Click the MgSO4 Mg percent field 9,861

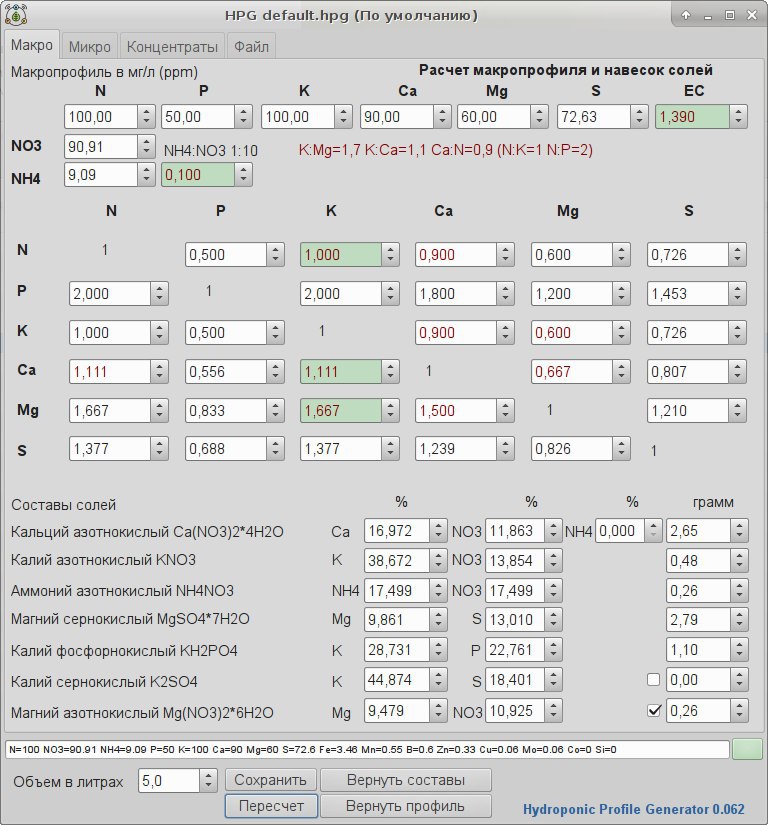coord(397,619)
